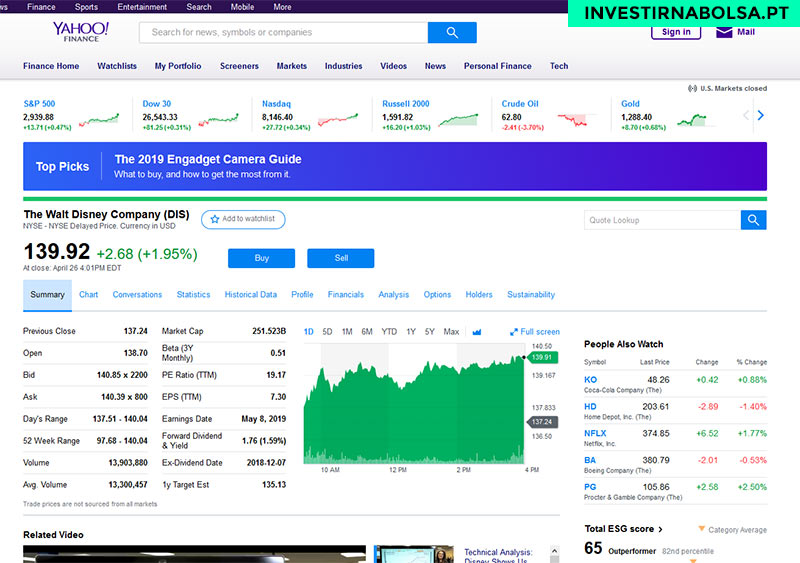800x563 pixels.
Task: Switch to the Statistics tab
Action: click(193, 295)
